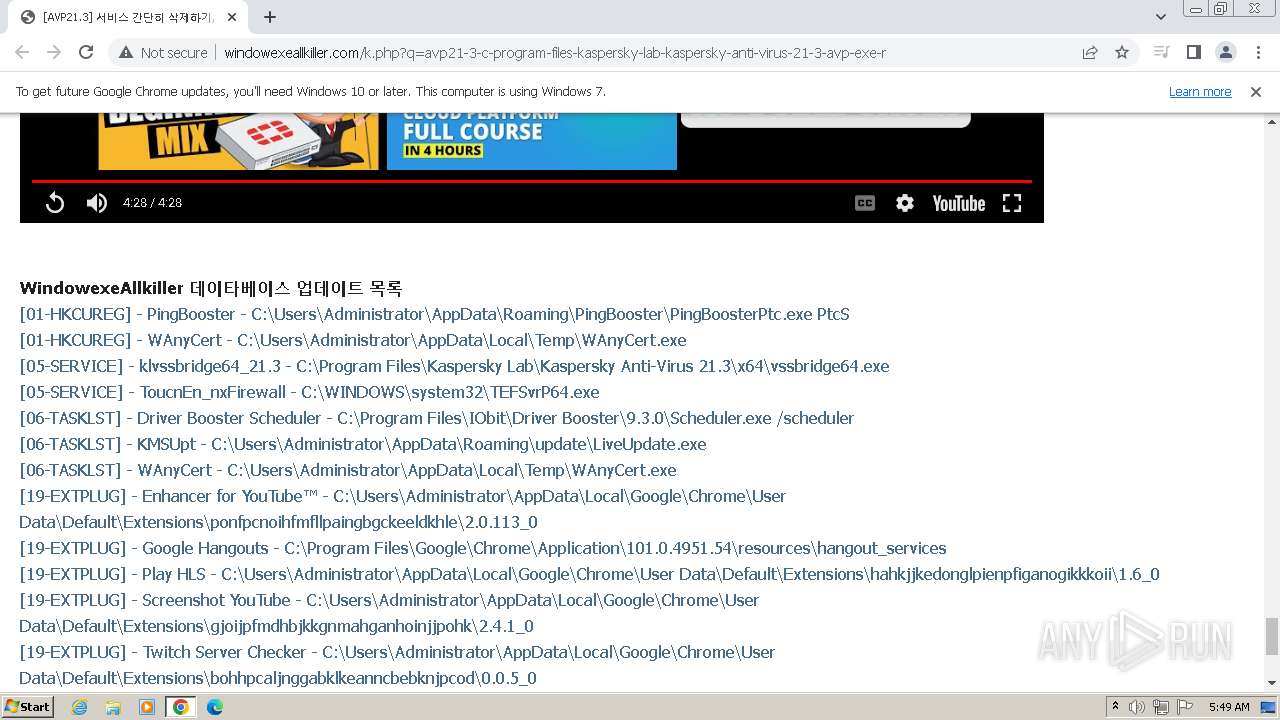This screenshot has width=1280, height=720.
Task: Open the Chrome profile avatar
Action: click(1225, 52)
